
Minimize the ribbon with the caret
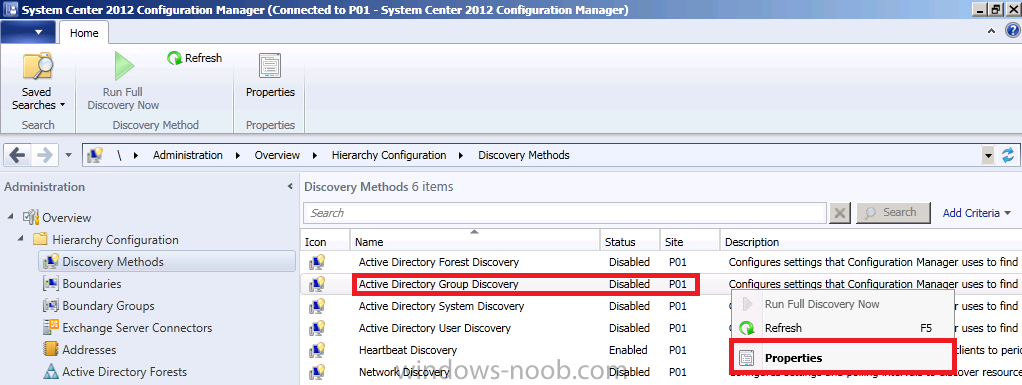click(991, 31)
